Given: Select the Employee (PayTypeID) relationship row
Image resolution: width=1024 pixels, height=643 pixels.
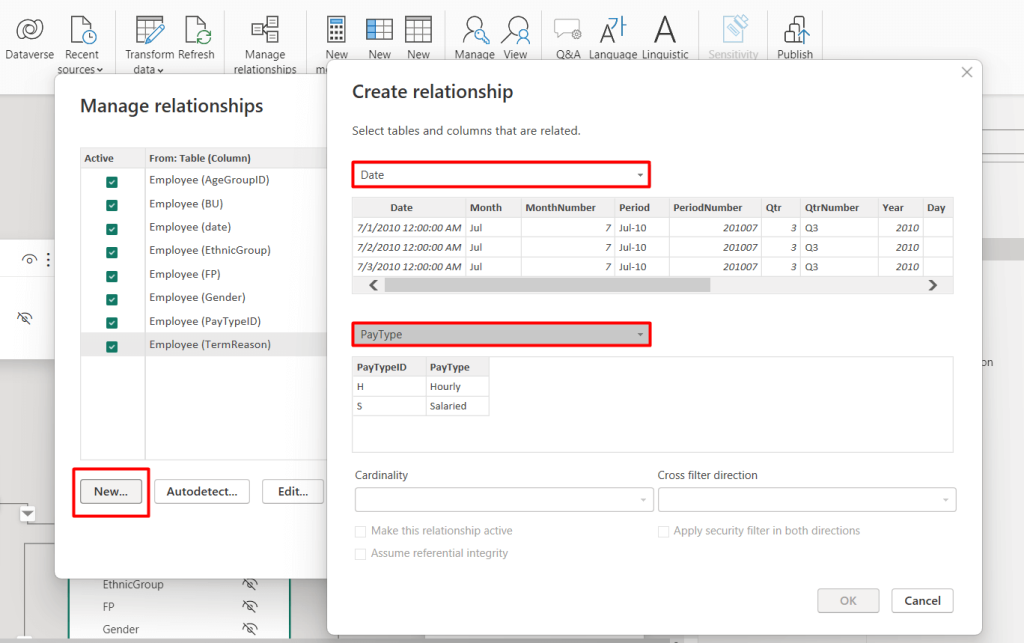Looking at the screenshot, I should 204,322.
